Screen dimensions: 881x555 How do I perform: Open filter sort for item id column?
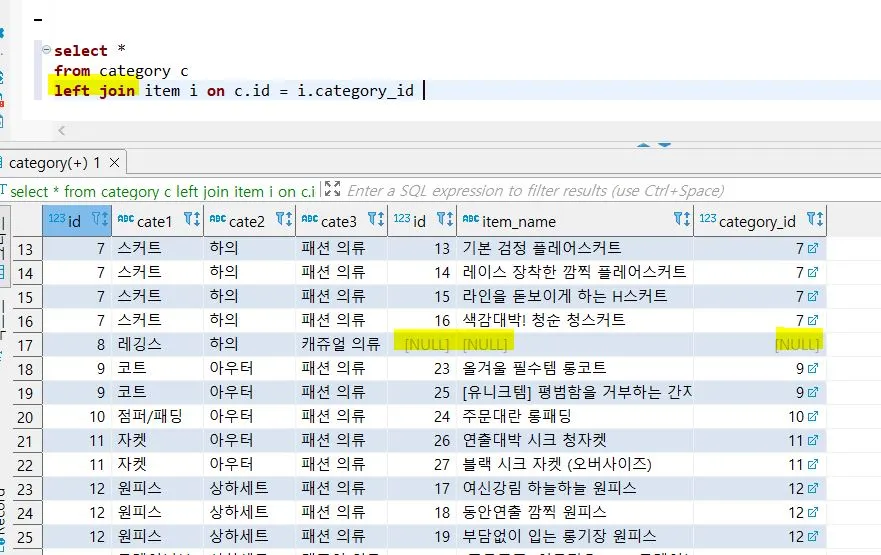pos(444,219)
